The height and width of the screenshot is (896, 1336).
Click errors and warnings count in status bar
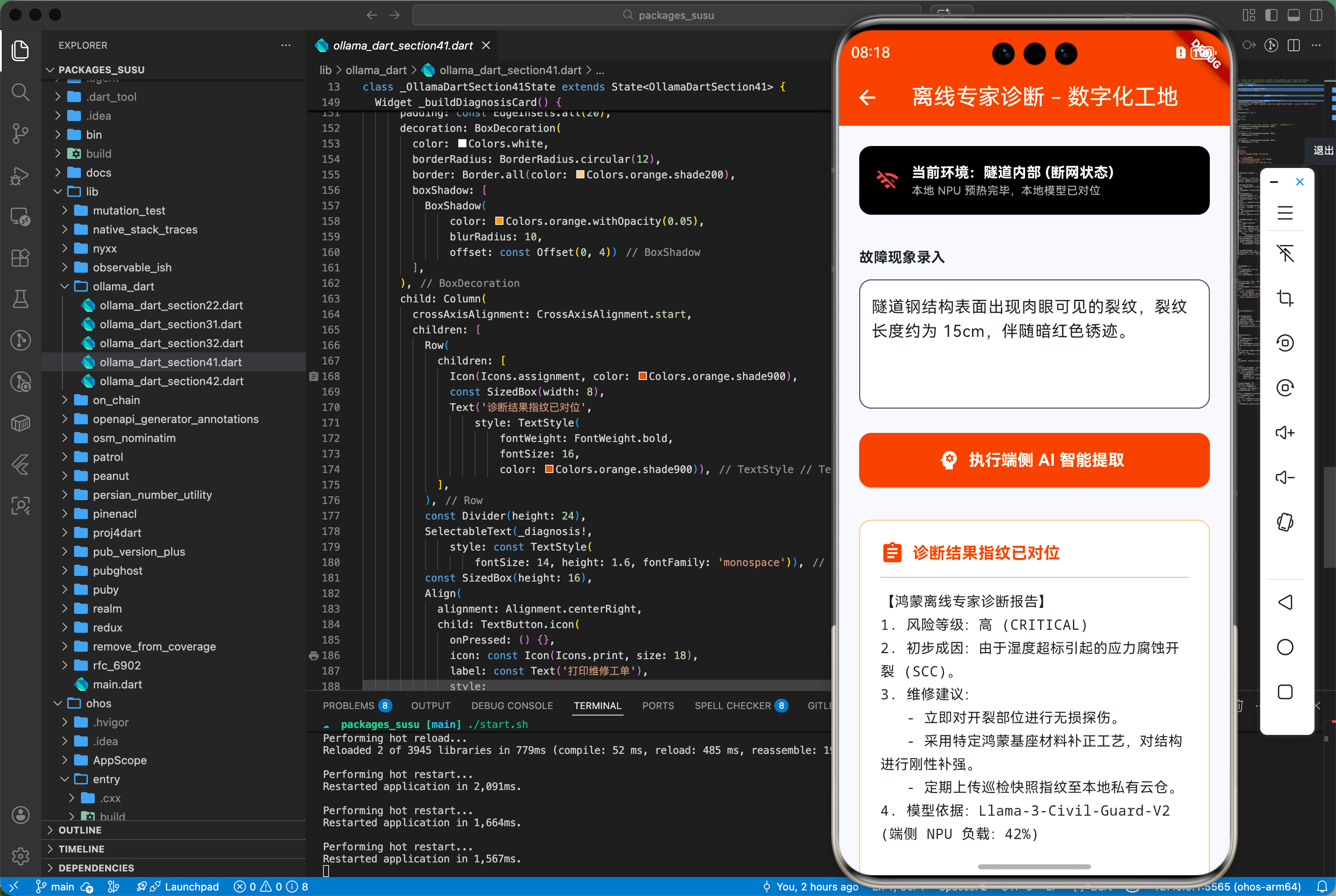[271, 886]
